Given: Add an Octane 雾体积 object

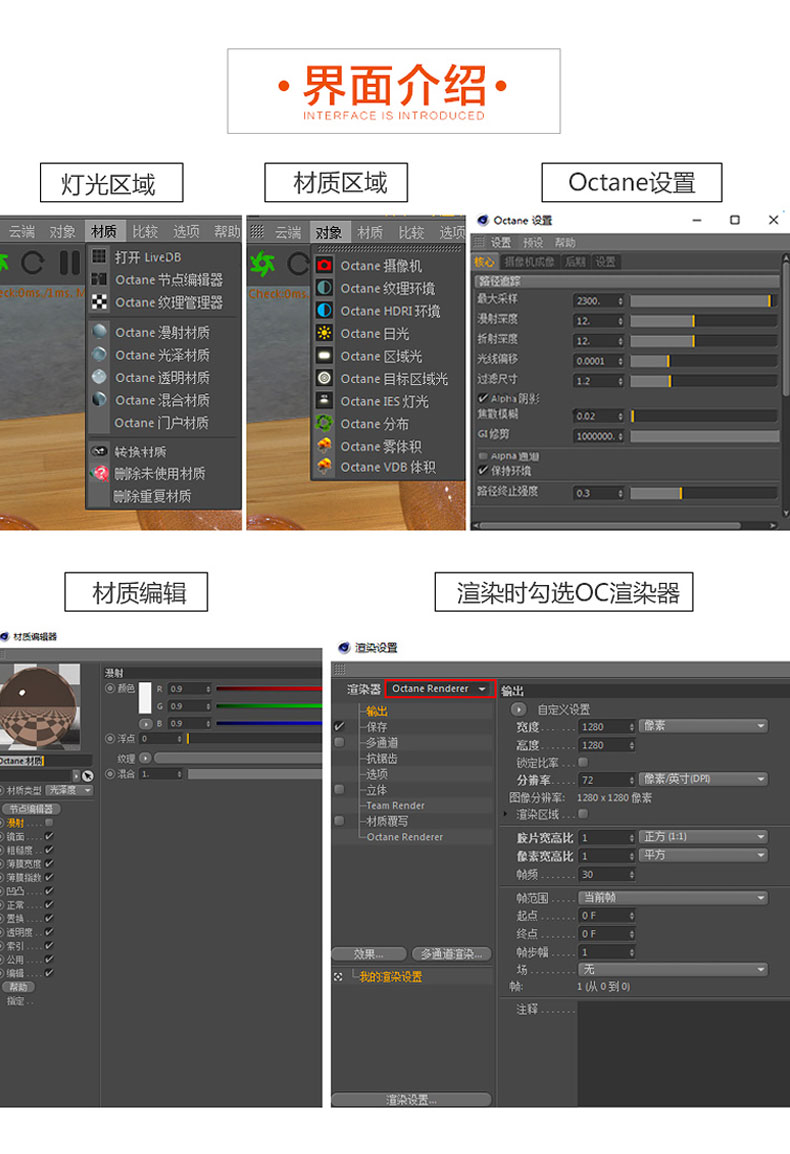Looking at the screenshot, I should 381,447.
